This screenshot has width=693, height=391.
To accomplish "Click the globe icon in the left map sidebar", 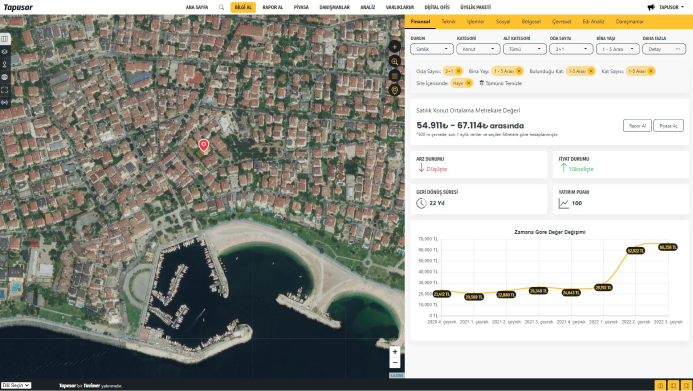I will point(4,77).
